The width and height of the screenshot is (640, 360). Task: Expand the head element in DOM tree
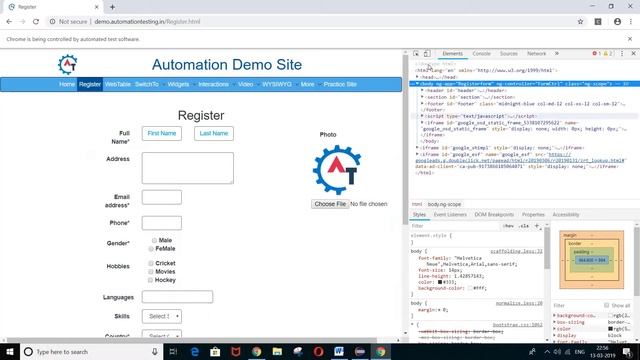[x=417, y=77]
